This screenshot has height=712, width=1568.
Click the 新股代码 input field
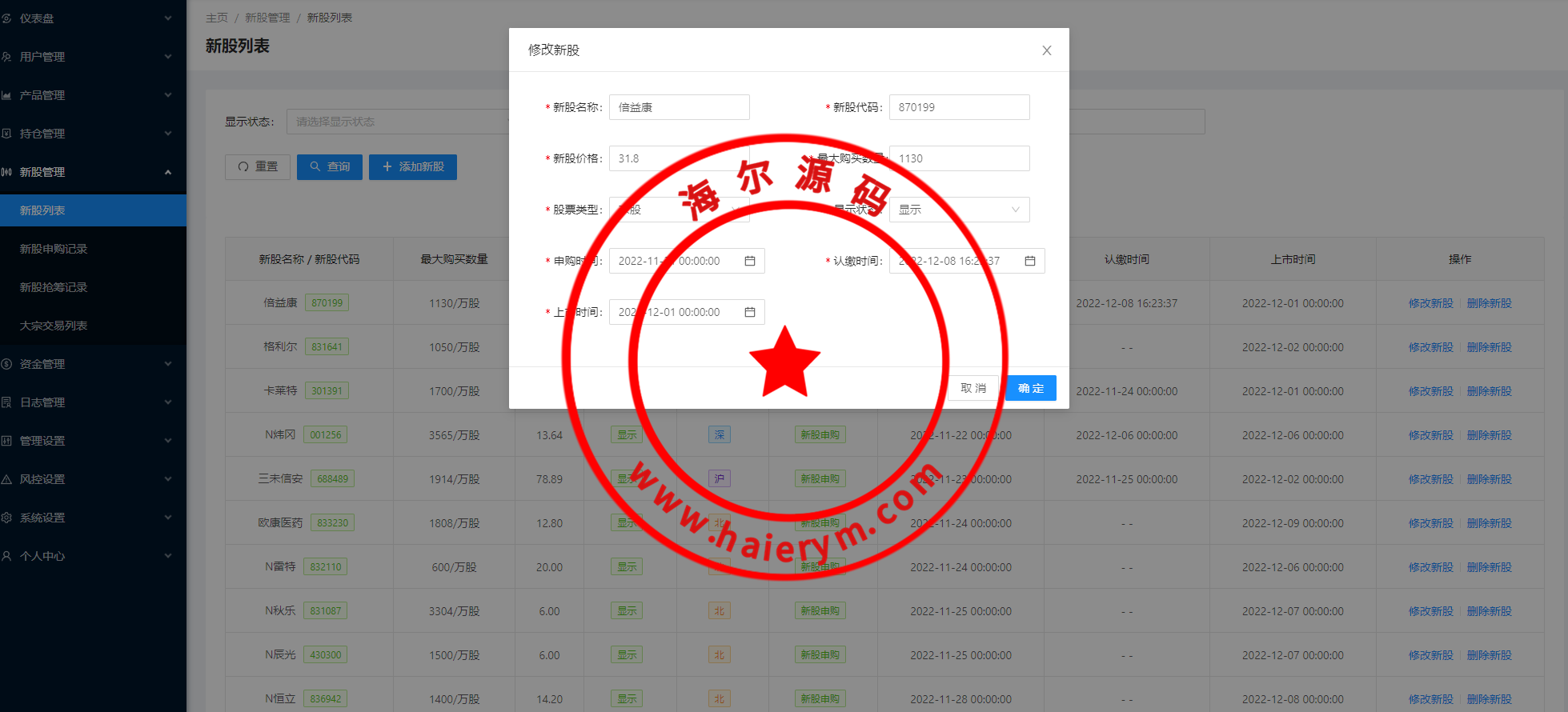(x=958, y=107)
